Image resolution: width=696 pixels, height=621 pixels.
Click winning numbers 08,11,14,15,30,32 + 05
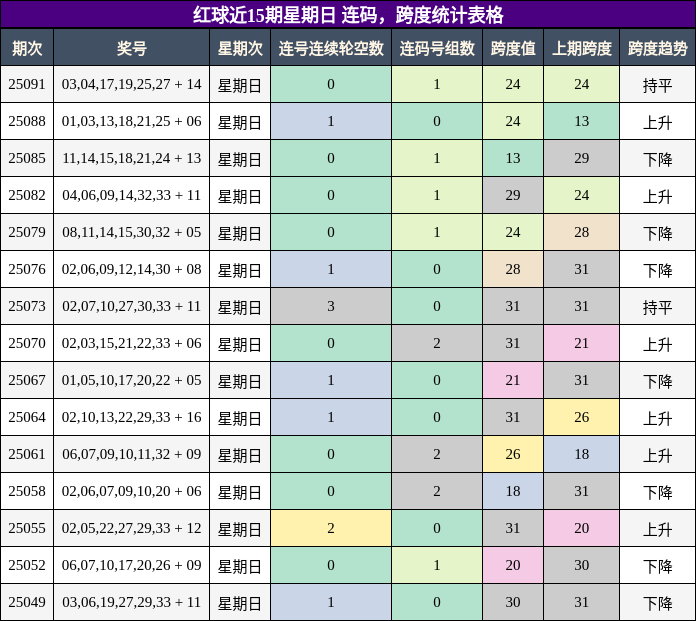131,232
